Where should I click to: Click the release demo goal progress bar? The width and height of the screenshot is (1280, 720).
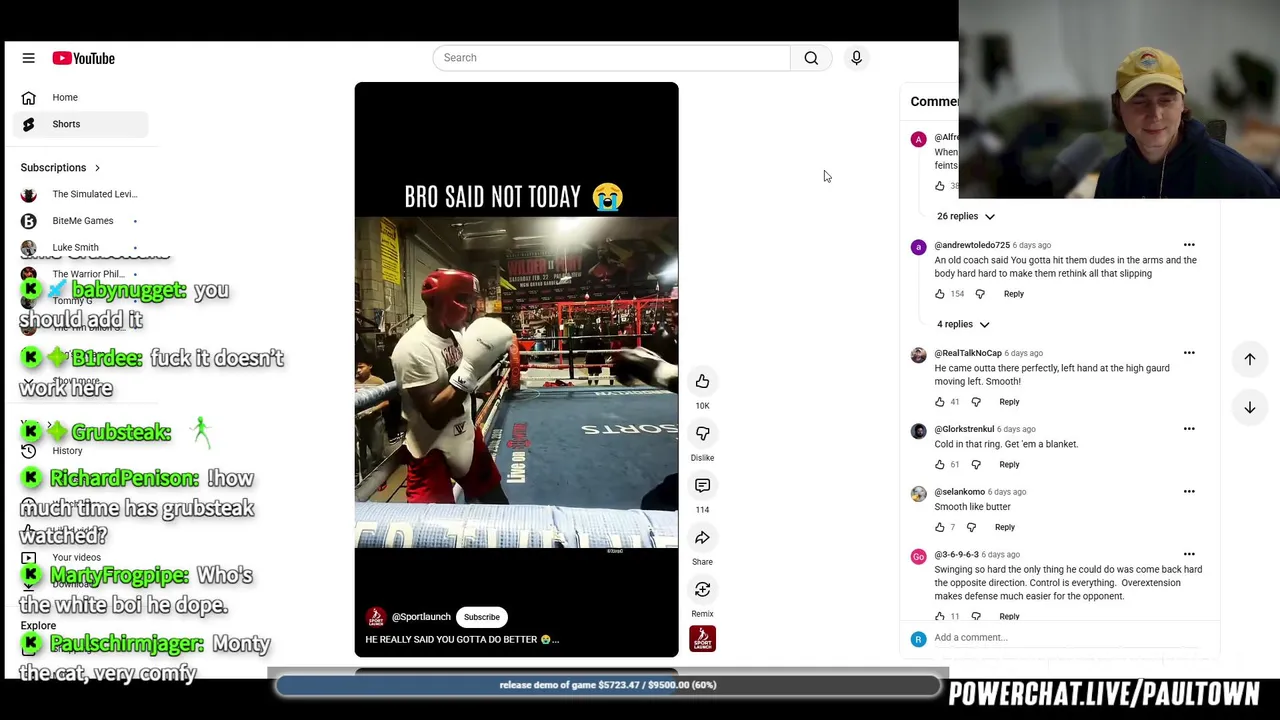[x=608, y=685]
